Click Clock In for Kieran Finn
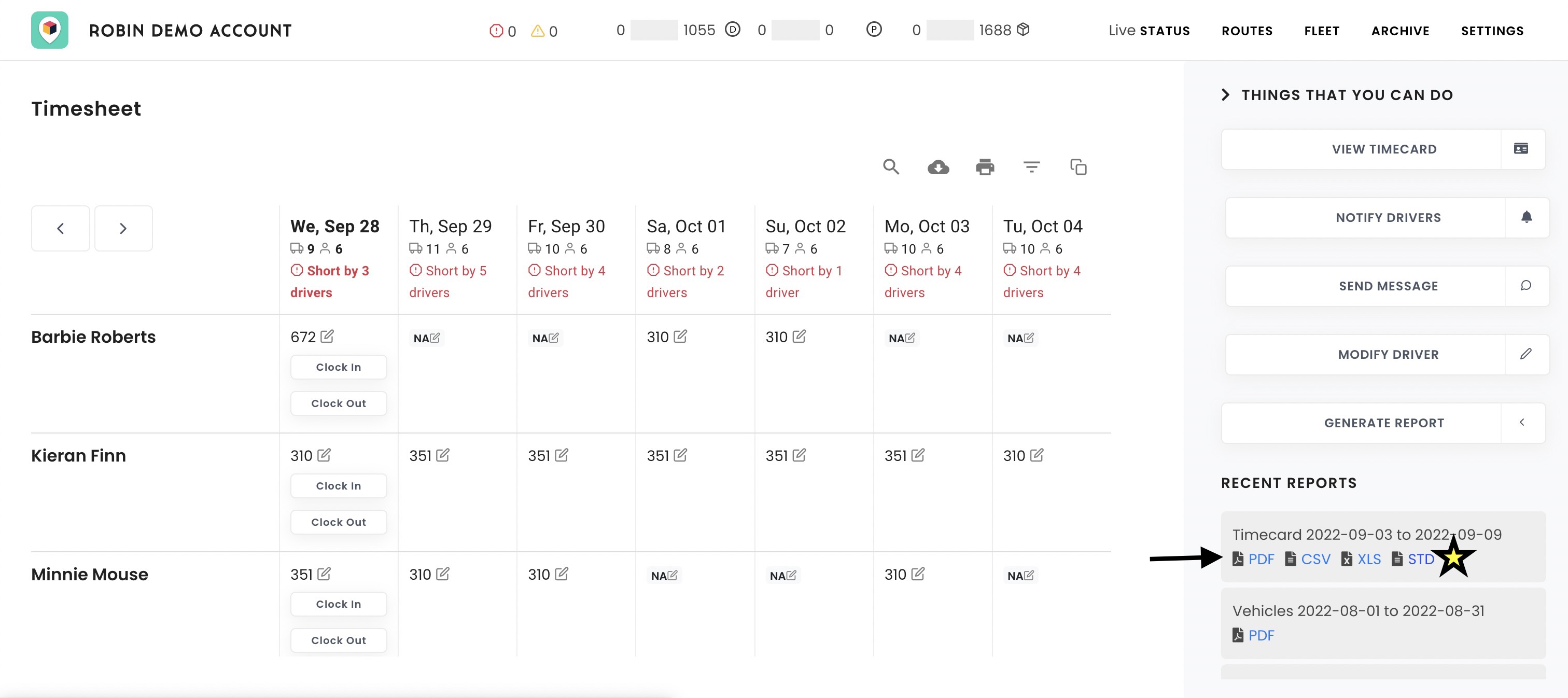This screenshot has width=1568, height=698. (339, 485)
